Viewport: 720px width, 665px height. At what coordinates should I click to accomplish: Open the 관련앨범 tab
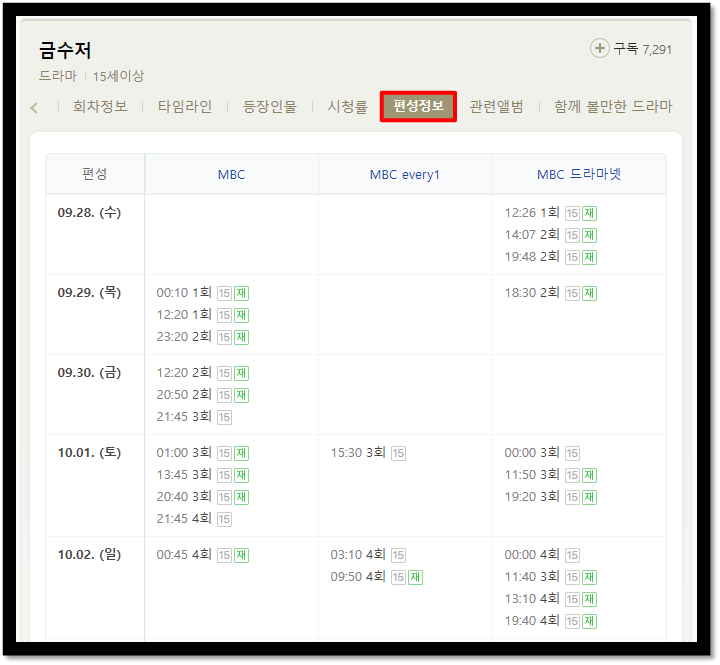(496, 107)
